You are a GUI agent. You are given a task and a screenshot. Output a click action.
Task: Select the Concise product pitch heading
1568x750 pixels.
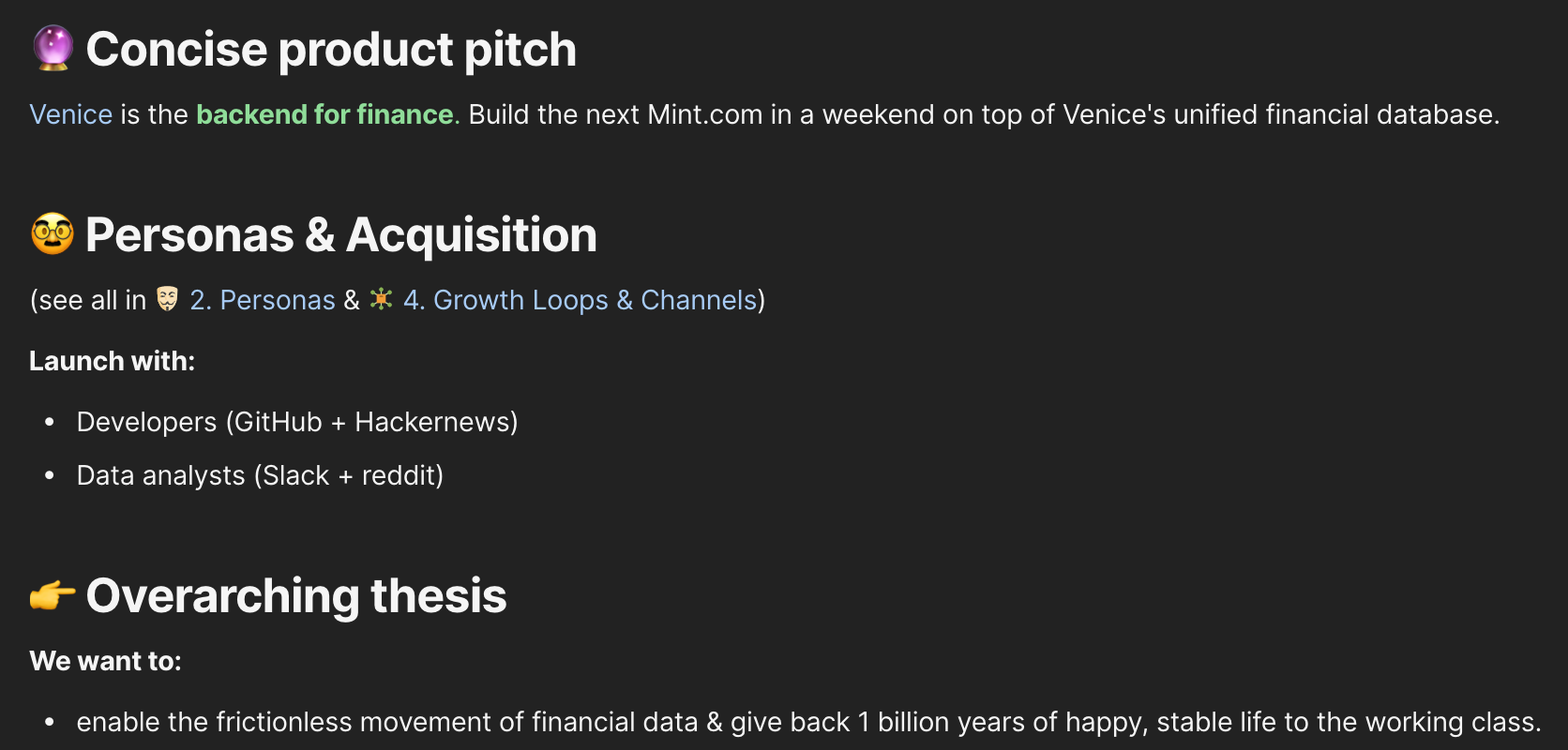pos(331,50)
